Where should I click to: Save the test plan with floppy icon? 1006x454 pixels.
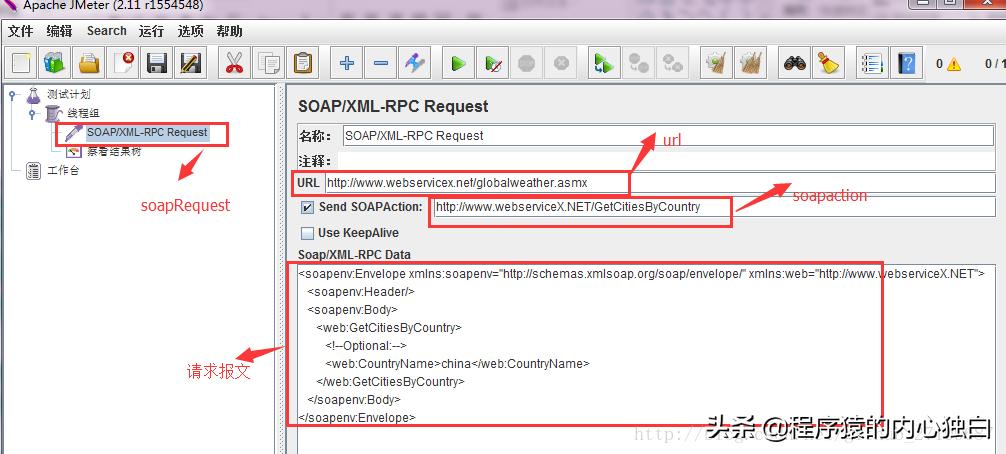coord(157,63)
